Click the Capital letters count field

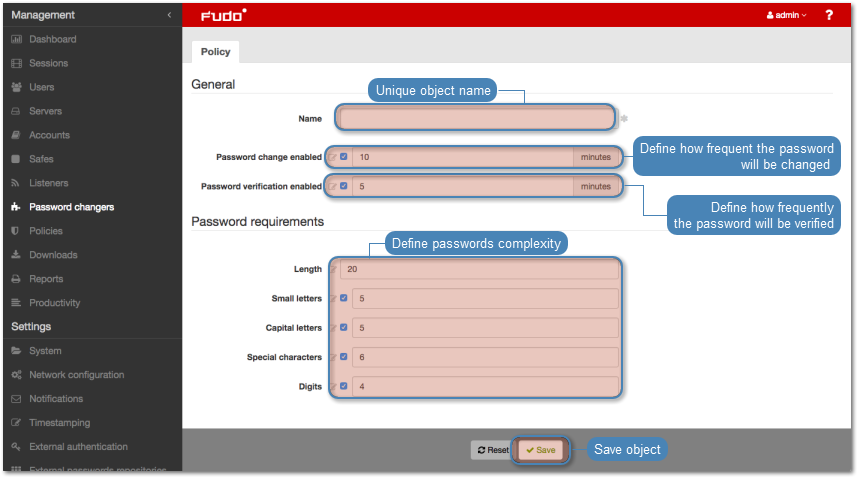click(485, 328)
